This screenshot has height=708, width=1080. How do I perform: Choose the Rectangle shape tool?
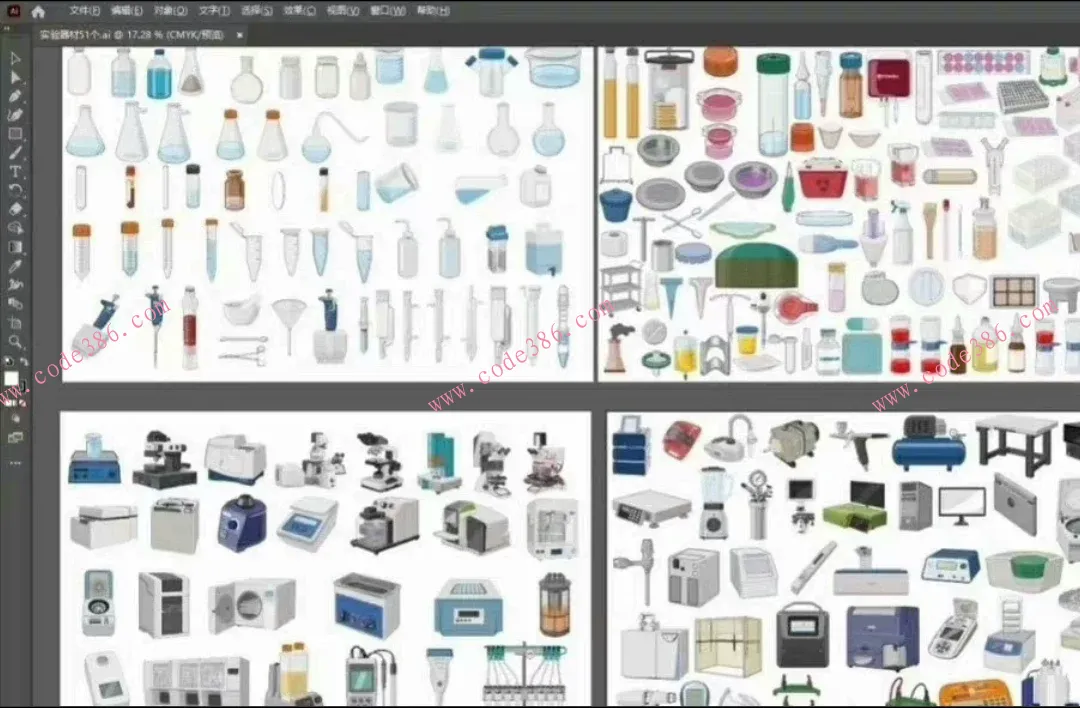(15, 134)
